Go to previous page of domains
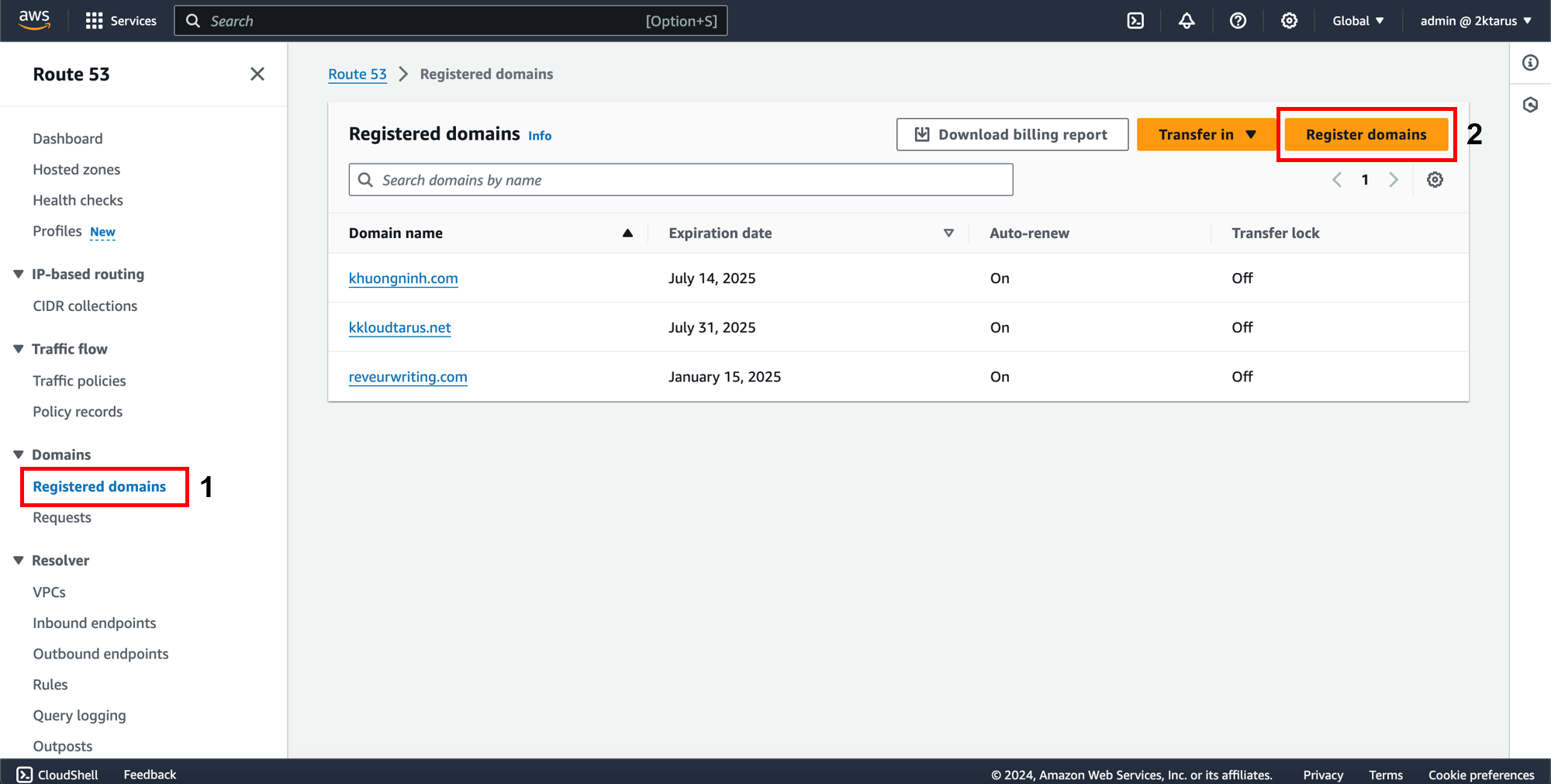This screenshot has width=1551, height=784. pyautogui.click(x=1337, y=180)
